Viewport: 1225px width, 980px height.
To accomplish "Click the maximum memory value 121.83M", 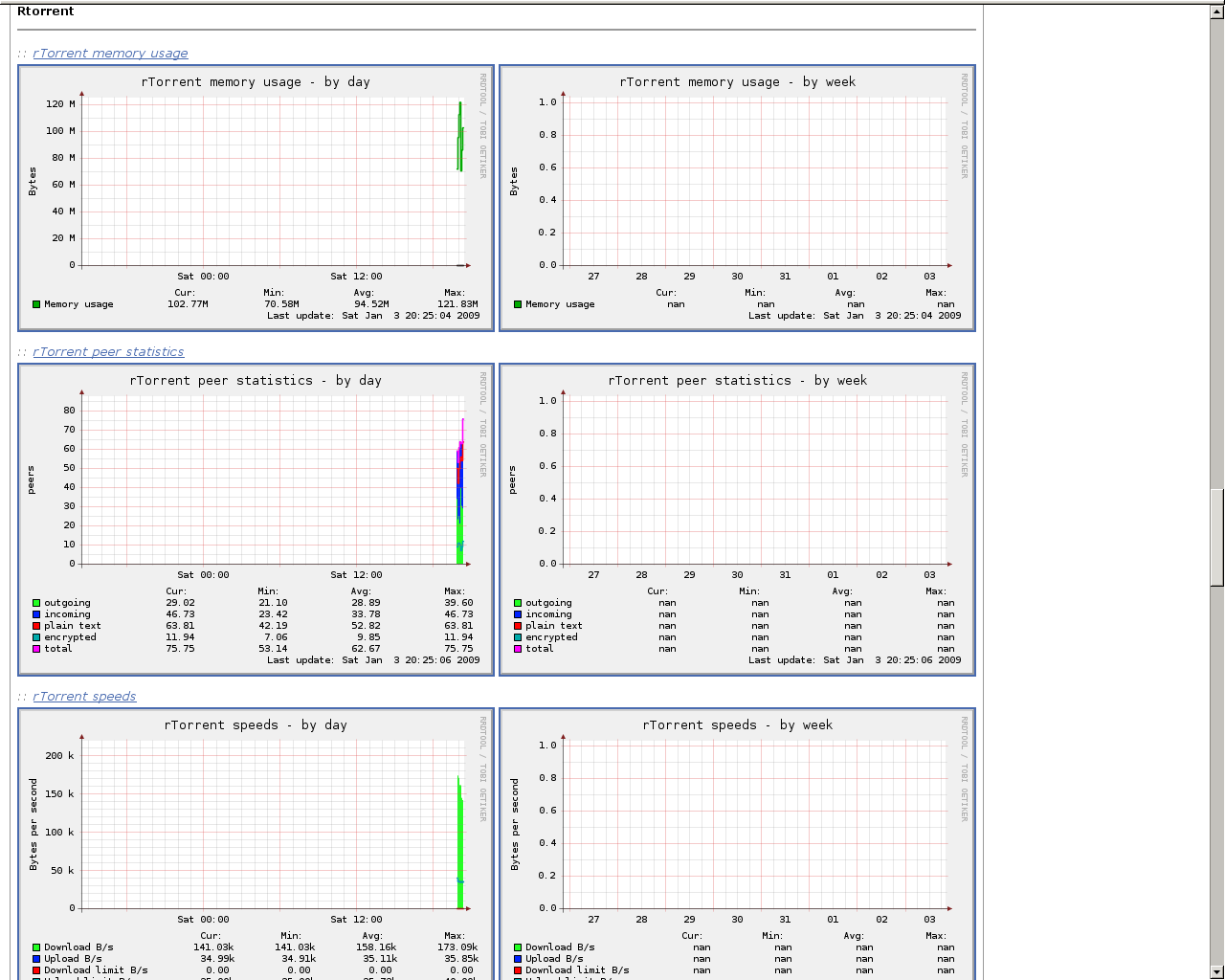I will (x=457, y=304).
